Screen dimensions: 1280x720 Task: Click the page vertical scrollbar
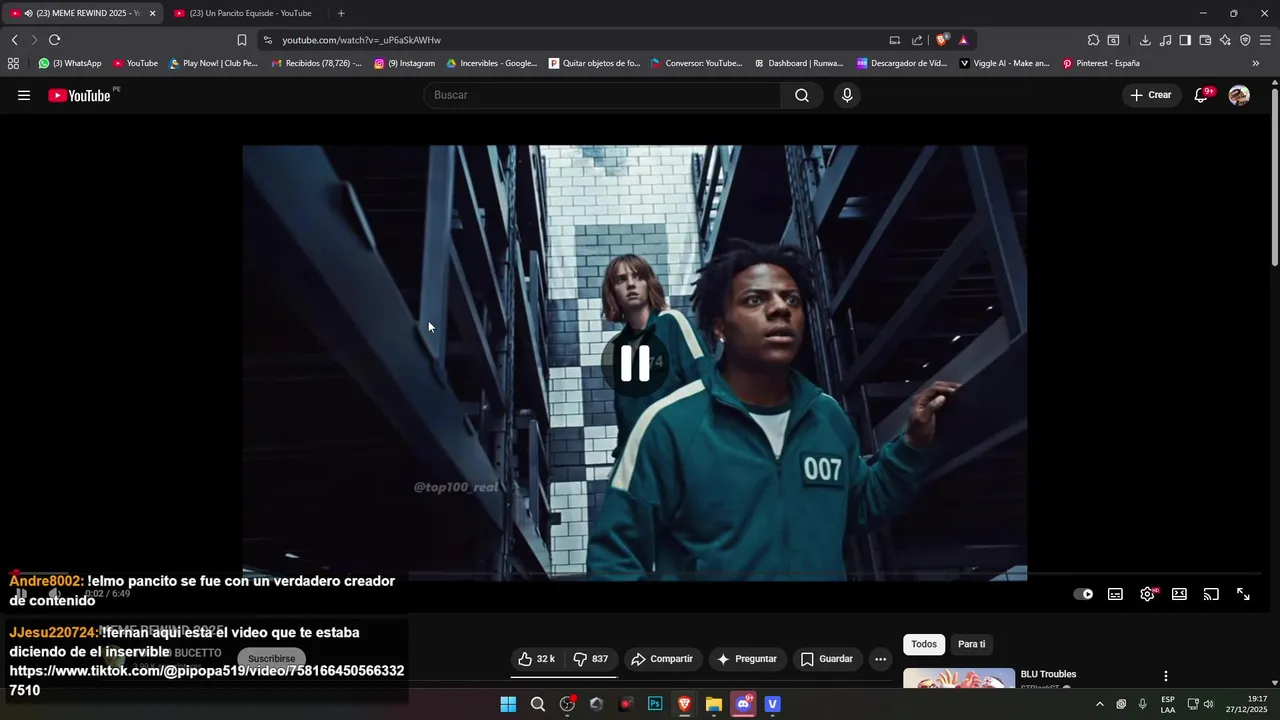tap(1275, 180)
